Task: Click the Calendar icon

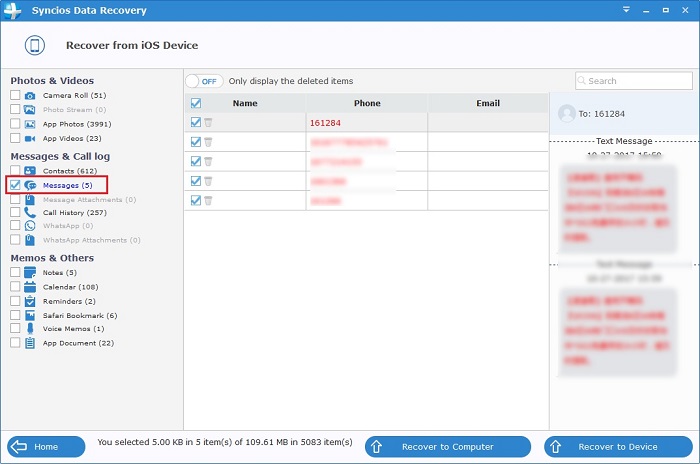Action: click(x=30, y=287)
